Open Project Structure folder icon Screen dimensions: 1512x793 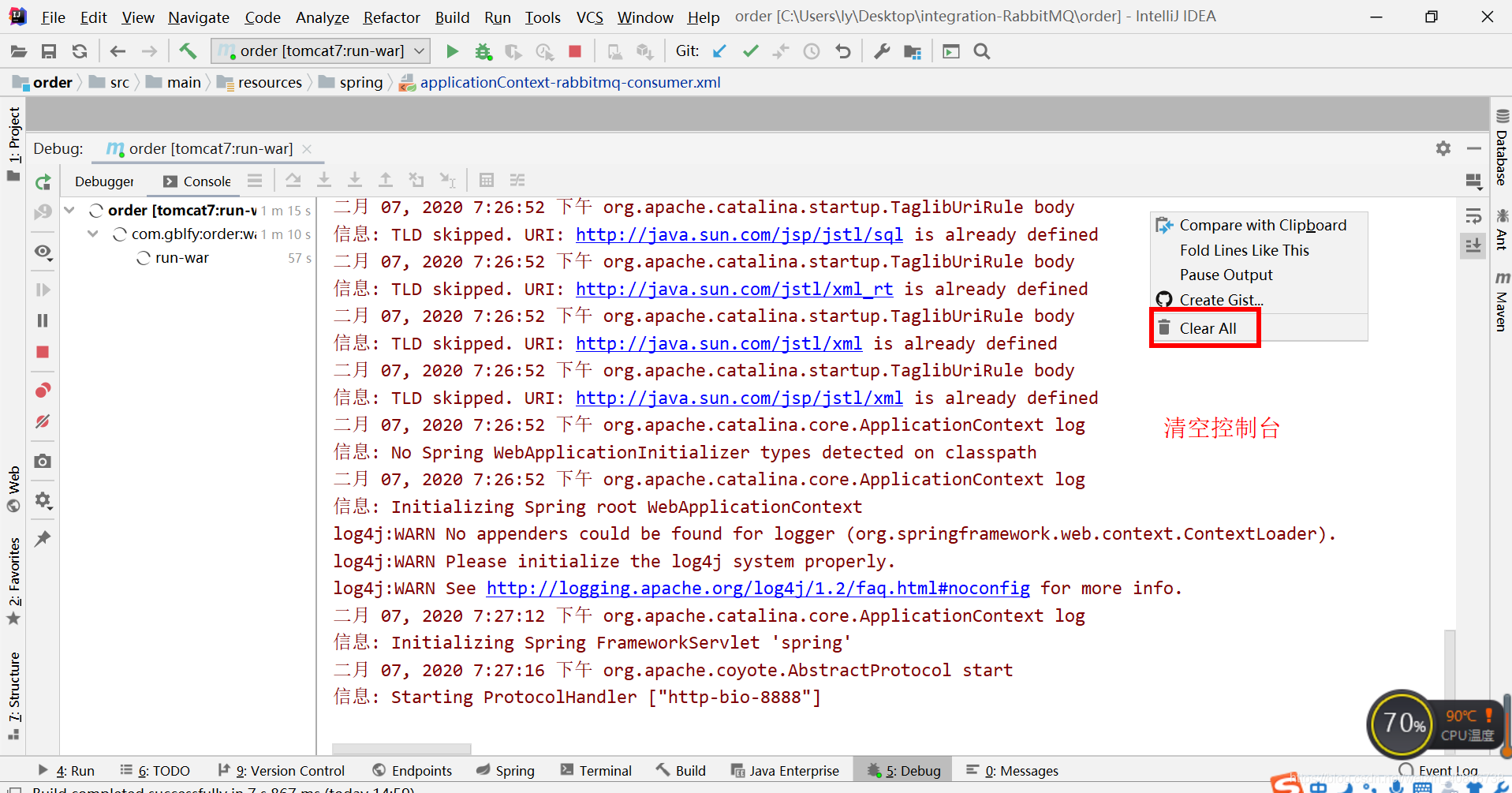point(913,51)
